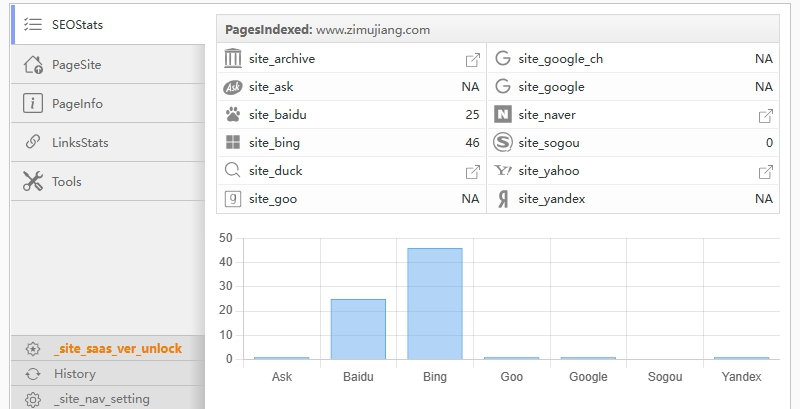
Task: Click the Baidu bar in chart
Action: click(358, 328)
